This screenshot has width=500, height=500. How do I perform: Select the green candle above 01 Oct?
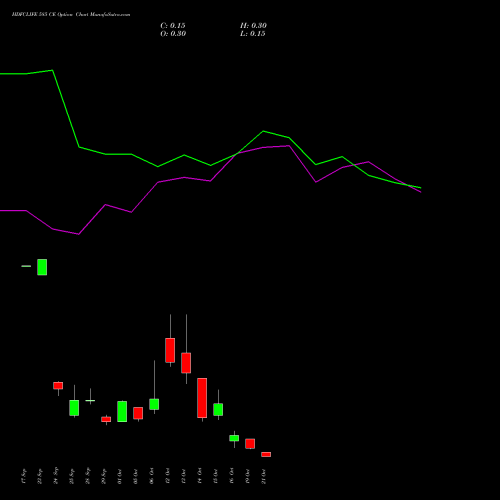122,411
